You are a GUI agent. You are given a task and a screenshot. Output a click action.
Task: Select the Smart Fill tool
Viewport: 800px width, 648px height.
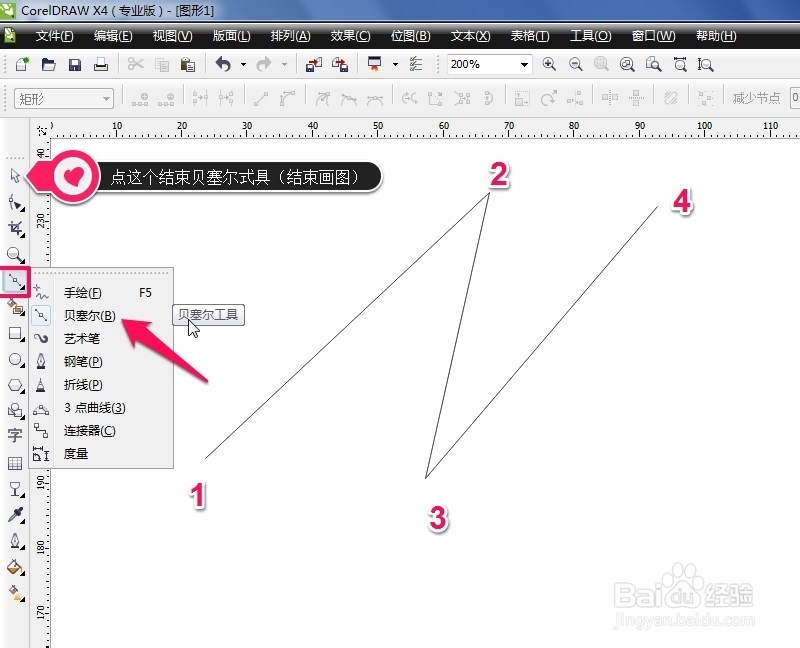point(15,307)
